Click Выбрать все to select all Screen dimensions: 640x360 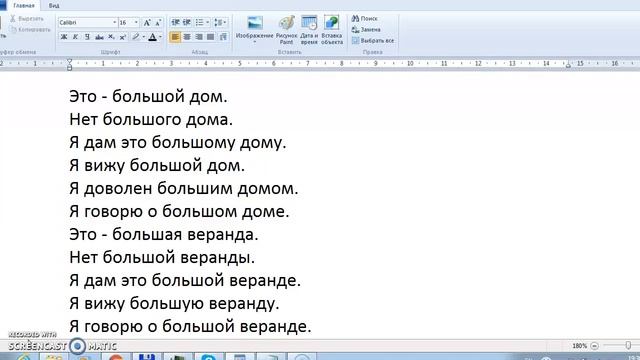click(x=373, y=41)
